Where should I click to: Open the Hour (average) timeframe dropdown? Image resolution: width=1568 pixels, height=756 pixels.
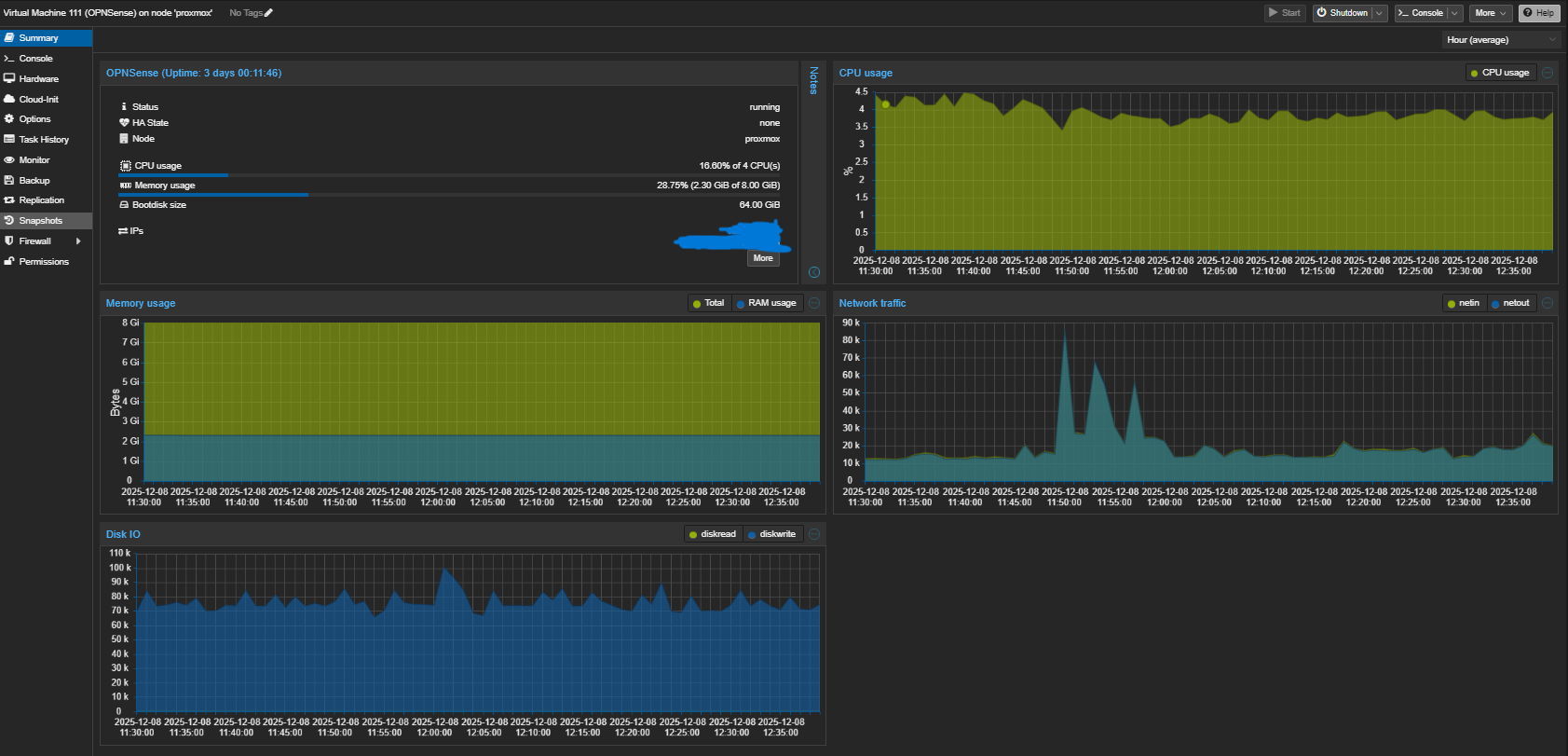tap(1500, 40)
